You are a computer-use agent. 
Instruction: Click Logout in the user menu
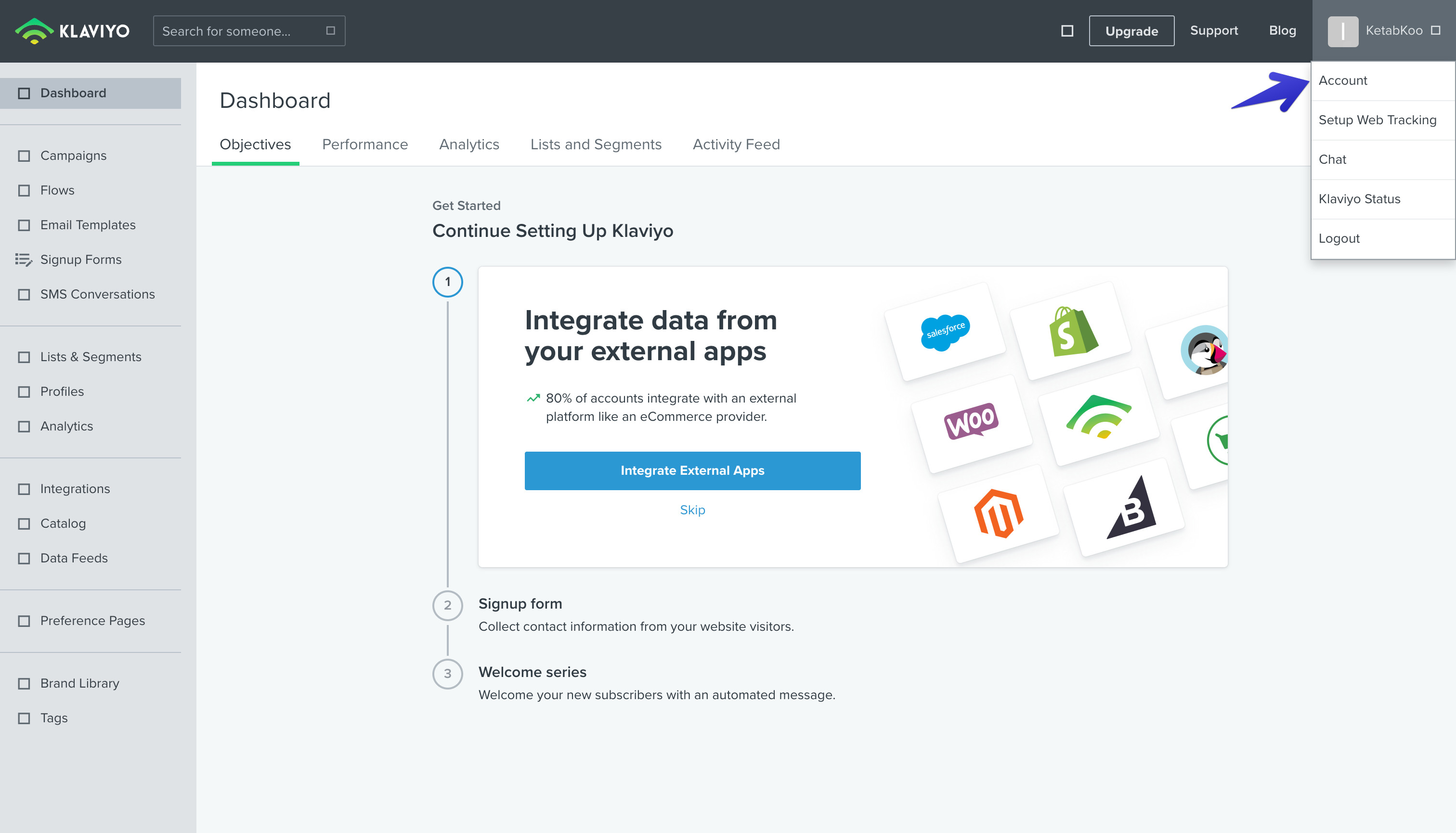point(1383,238)
